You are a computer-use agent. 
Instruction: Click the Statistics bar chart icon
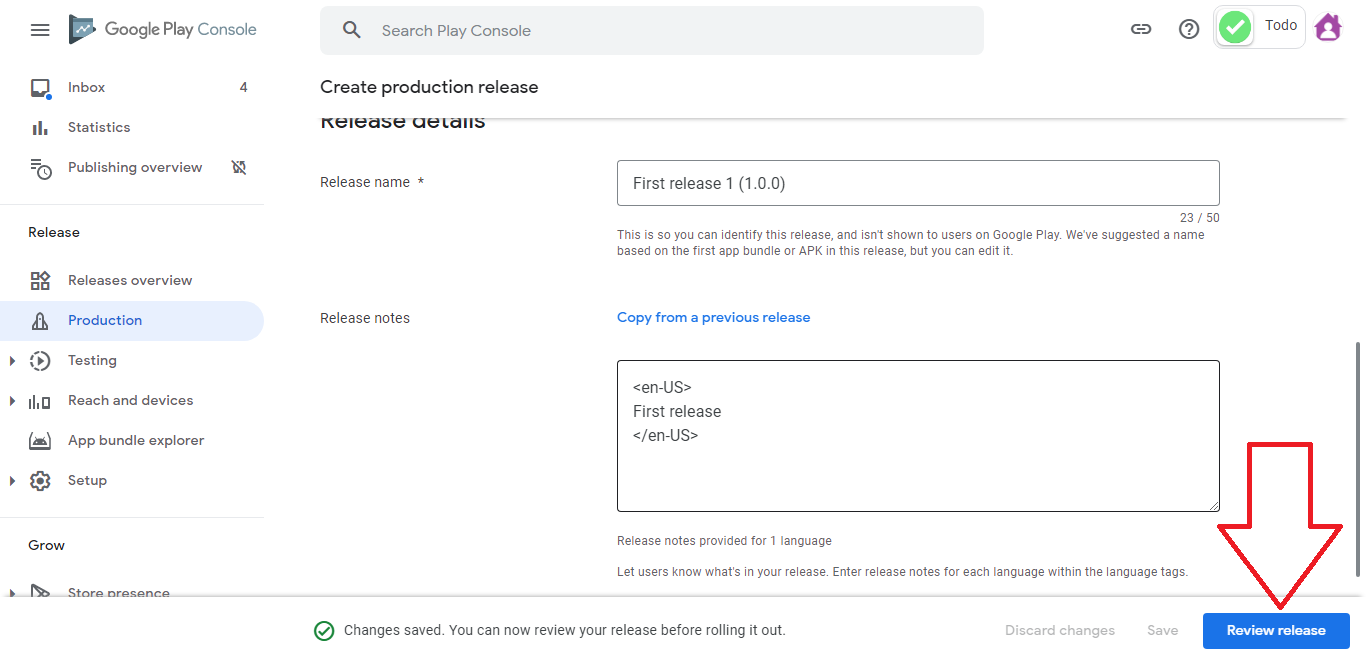pos(40,128)
